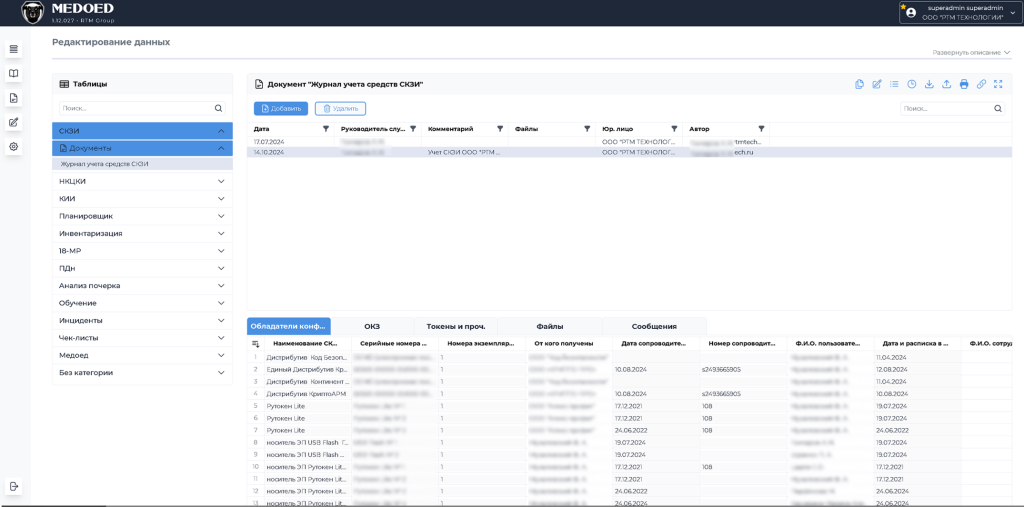Click the printer icon
This screenshot has width=1024, height=507.
pyautogui.click(x=963, y=84)
